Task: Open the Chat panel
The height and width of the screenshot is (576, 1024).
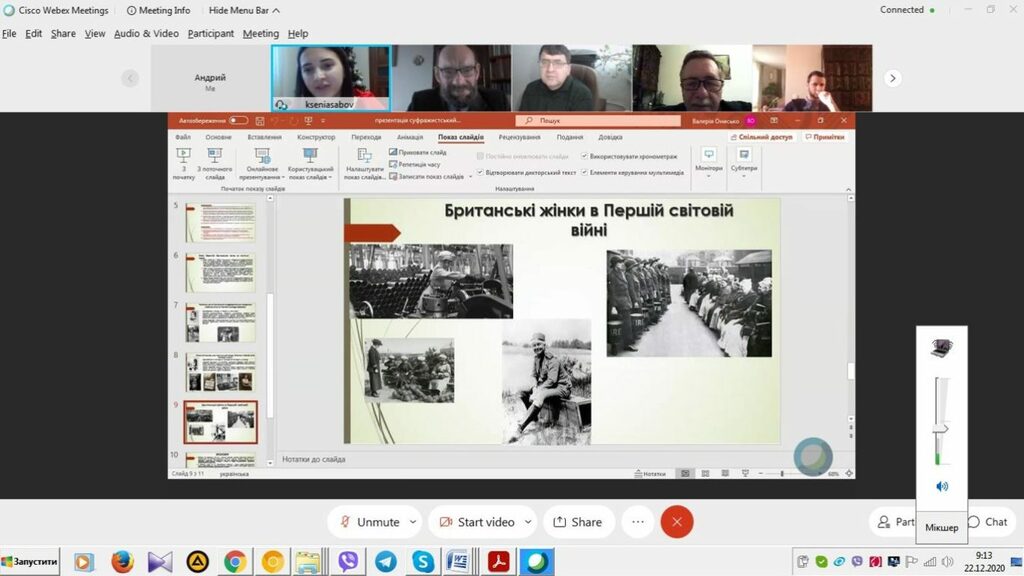Action: 987,522
